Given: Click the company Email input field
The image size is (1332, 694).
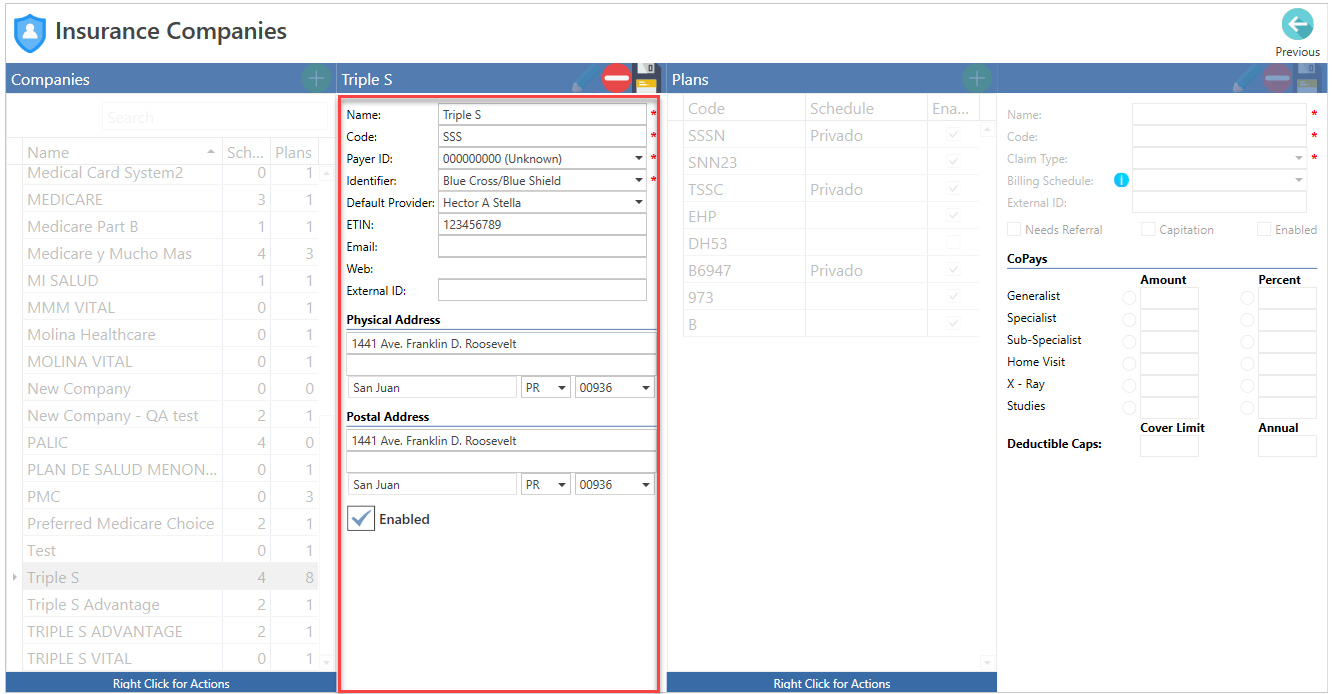Looking at the screenshot, I should point(542,246).
